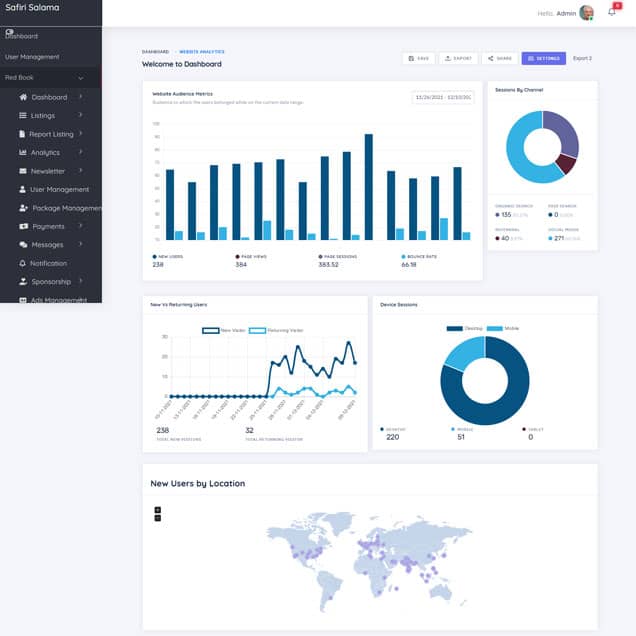
Task: Click the blue Settings button
Action: click(544, 58)
